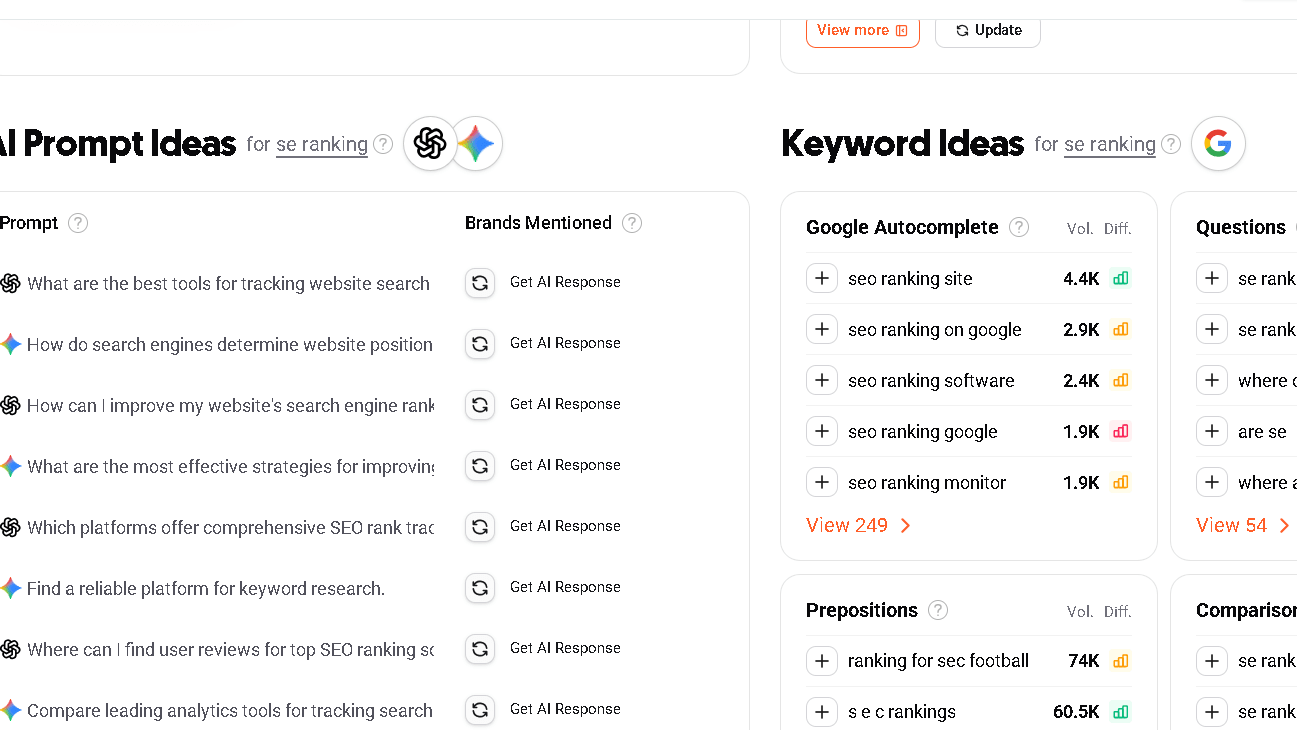Refresh AI response for 'How do search engines' prompt
The height and width of the screenshot is (730, 1297).
[x=480, y=344]
